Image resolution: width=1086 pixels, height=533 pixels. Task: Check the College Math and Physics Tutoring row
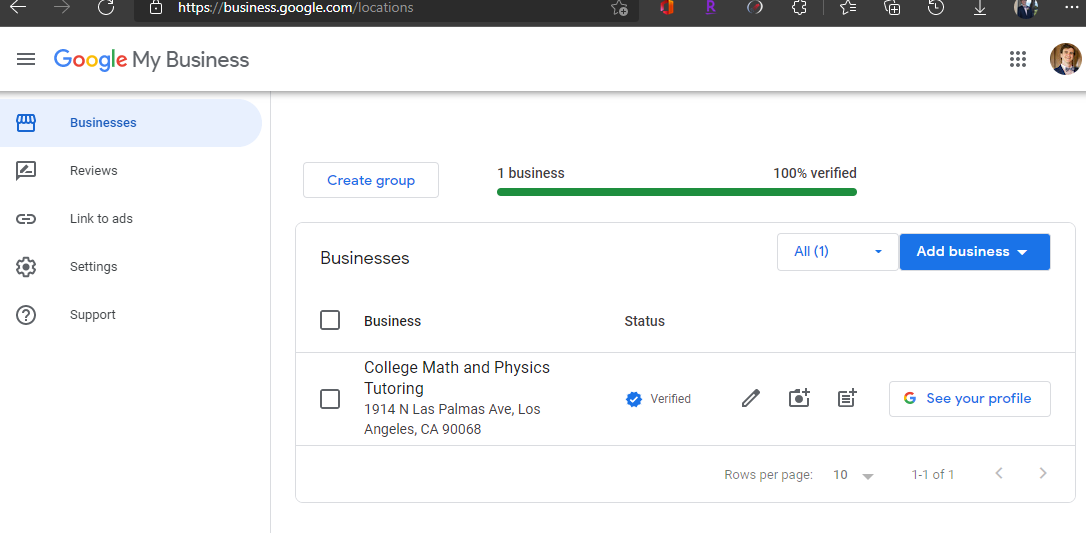point(330,399)
